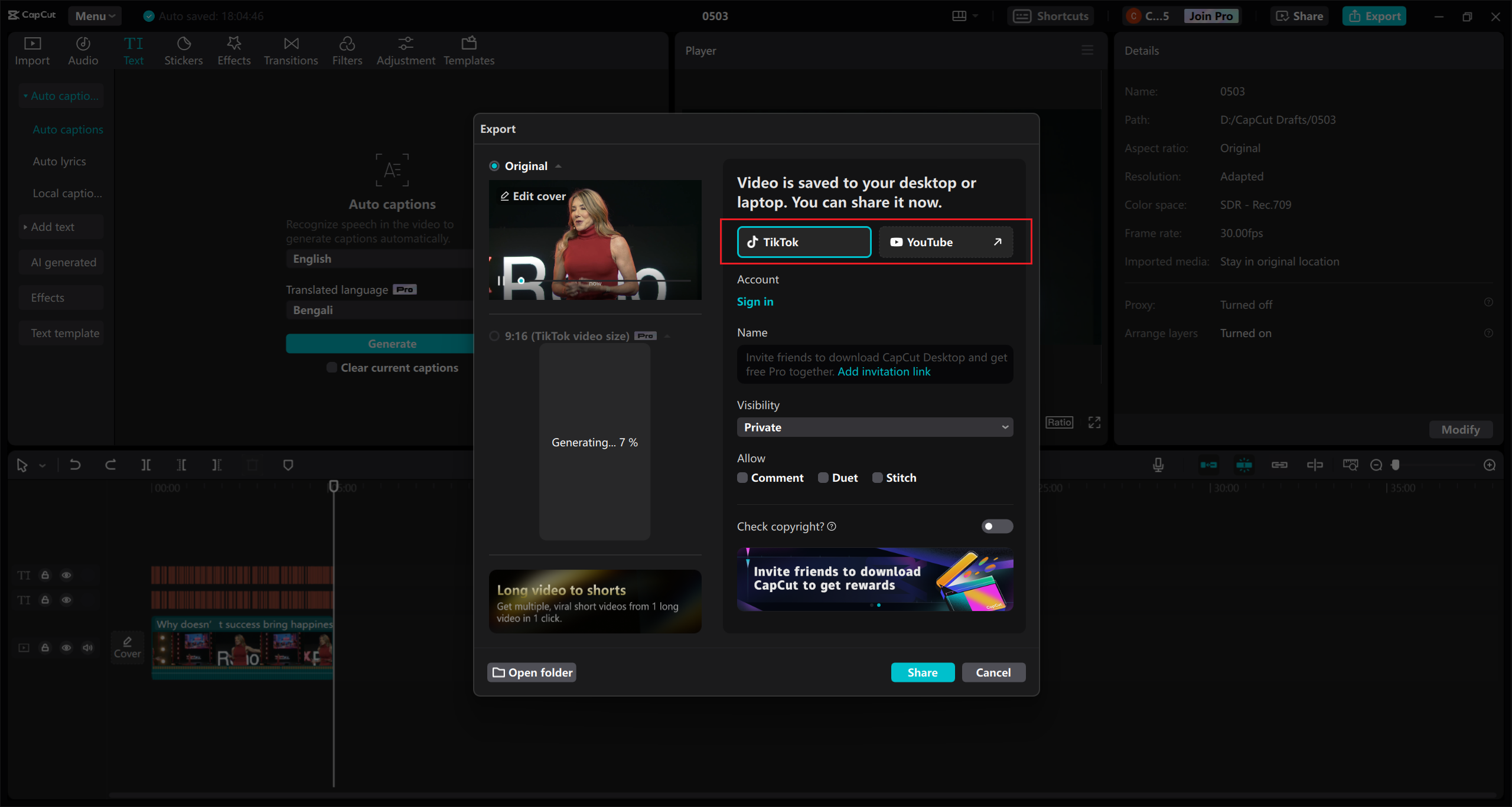Viewport: 1512px width, 807px height.
Task: Open the Templates panel
Action: (x=469, y=51)
